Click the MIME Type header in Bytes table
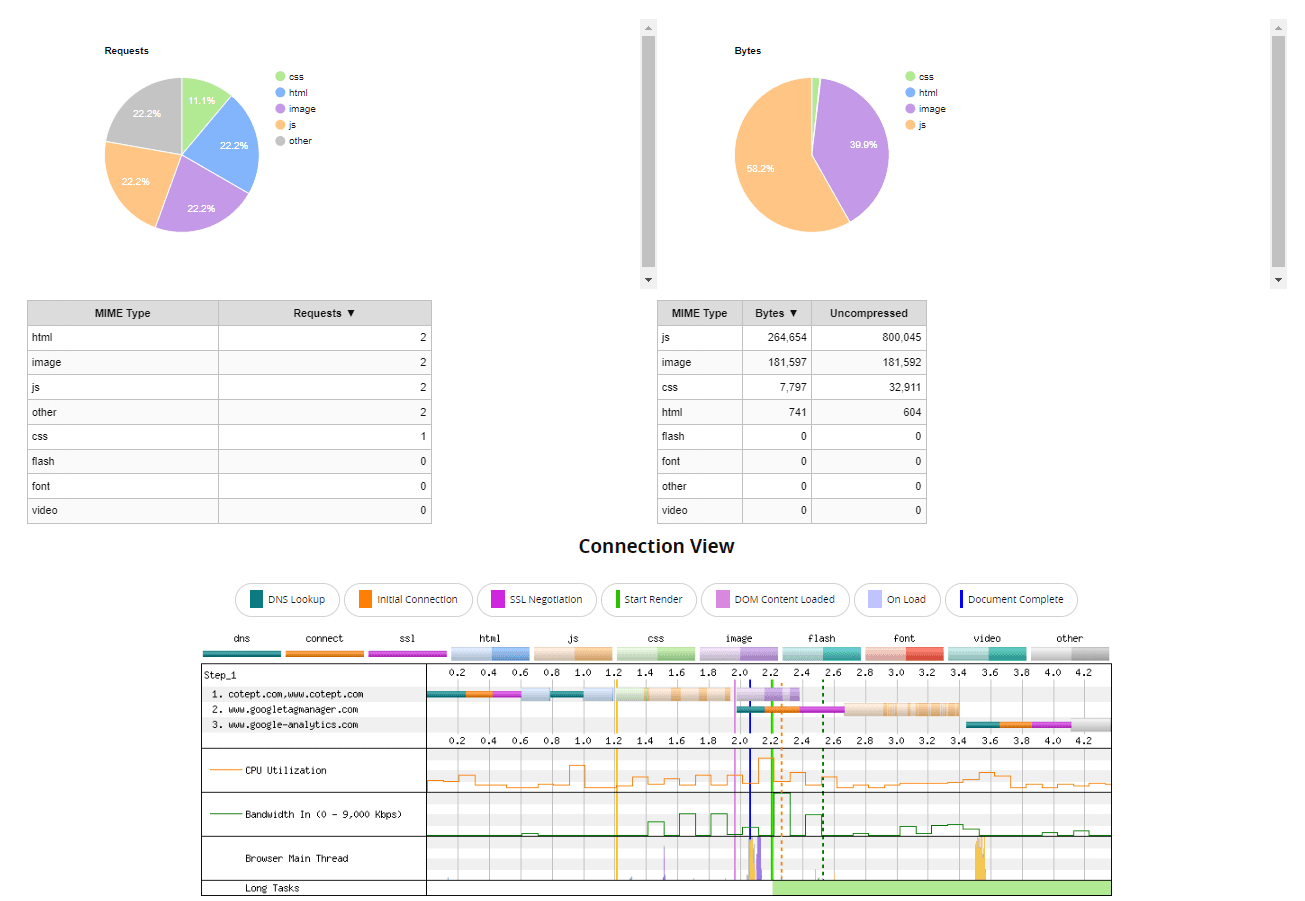The image size is (1305, 901). (x=699, y=313)
